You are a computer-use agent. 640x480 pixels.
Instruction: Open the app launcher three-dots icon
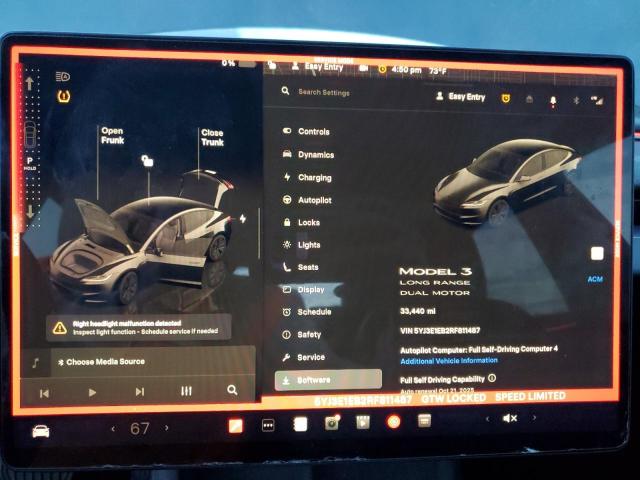coord(268,425)
